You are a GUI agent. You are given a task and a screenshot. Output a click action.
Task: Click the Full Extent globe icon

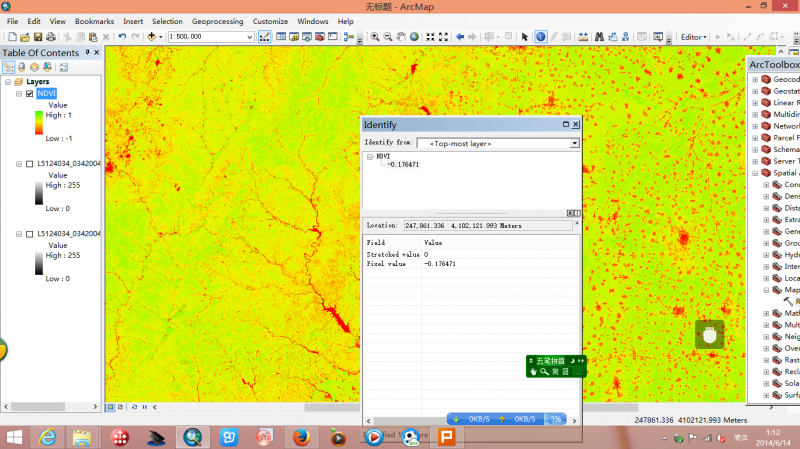pyautogui.click(x=413, y=37)
